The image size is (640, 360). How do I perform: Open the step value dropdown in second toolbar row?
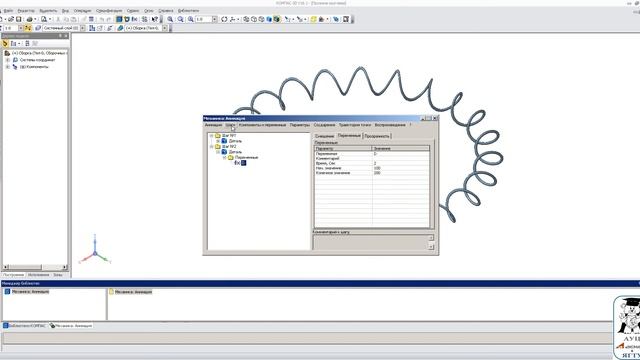(20, 28)
